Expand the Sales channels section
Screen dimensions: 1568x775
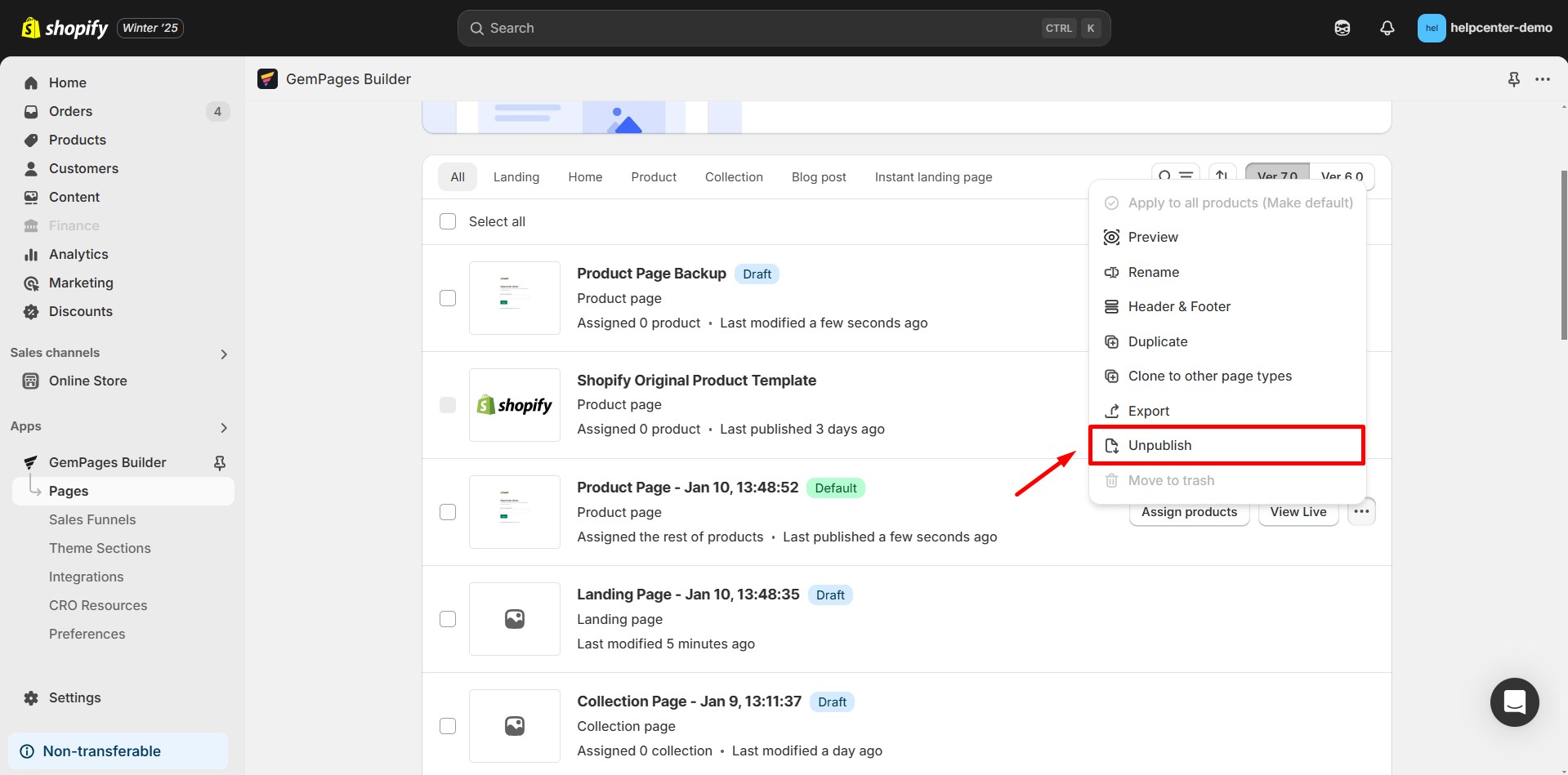pos(223,354)
